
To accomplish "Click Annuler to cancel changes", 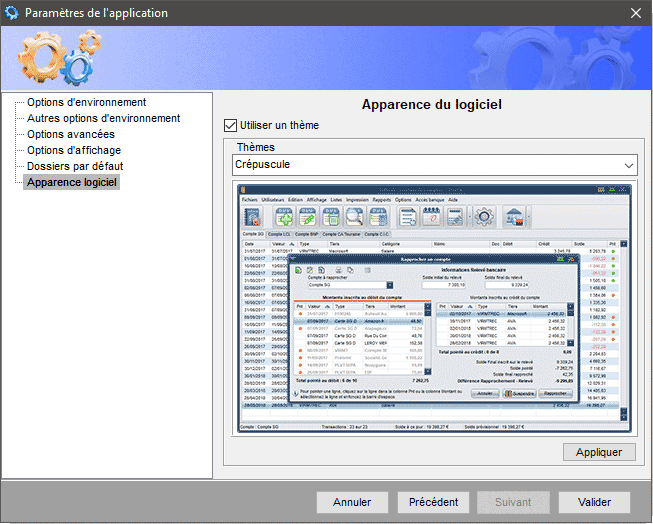I will tap(352, 502).
